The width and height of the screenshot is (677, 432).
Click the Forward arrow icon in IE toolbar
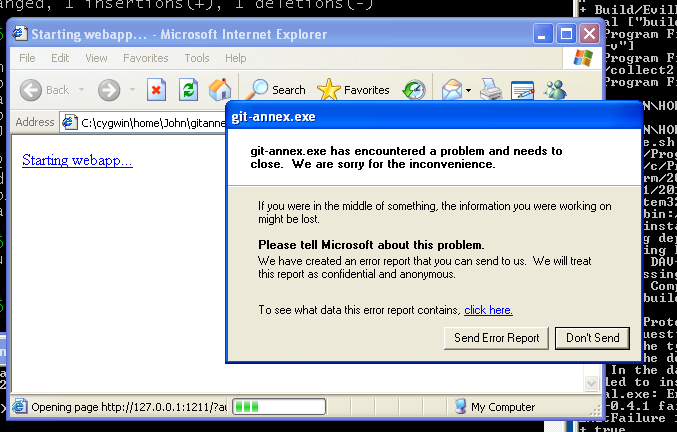(x=109, y=90)
